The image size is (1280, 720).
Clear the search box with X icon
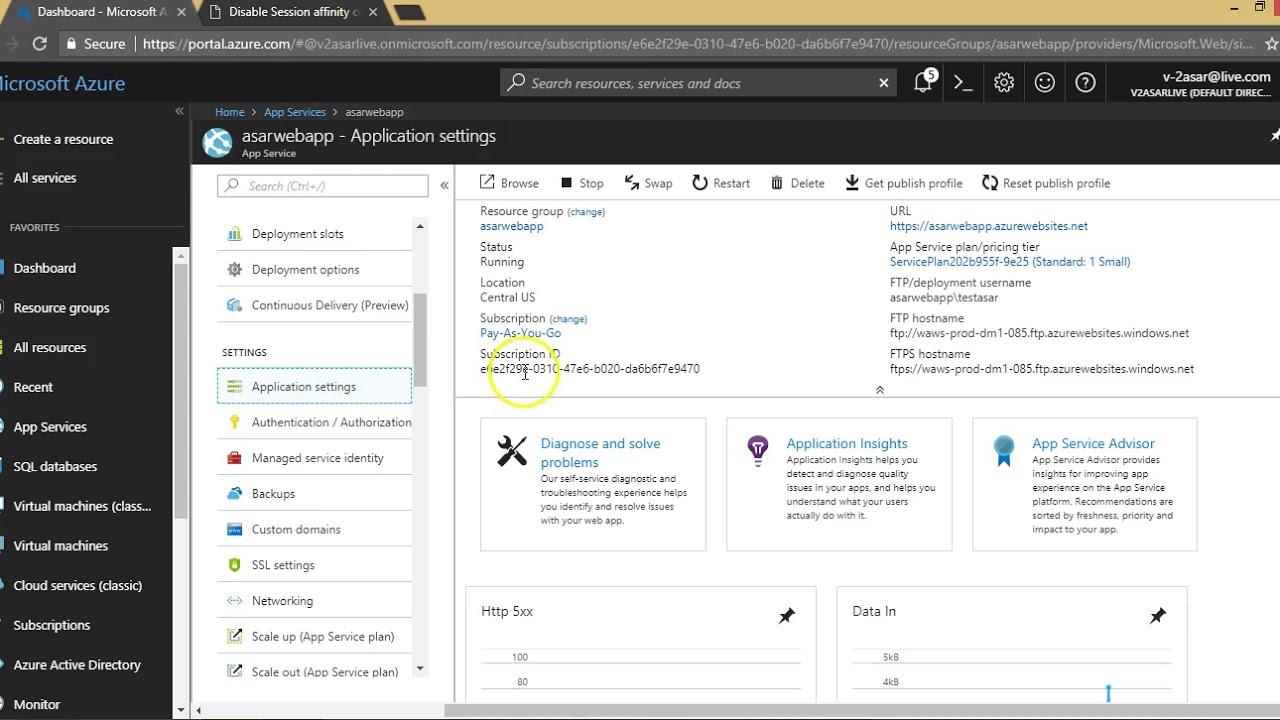coord(884,83)
